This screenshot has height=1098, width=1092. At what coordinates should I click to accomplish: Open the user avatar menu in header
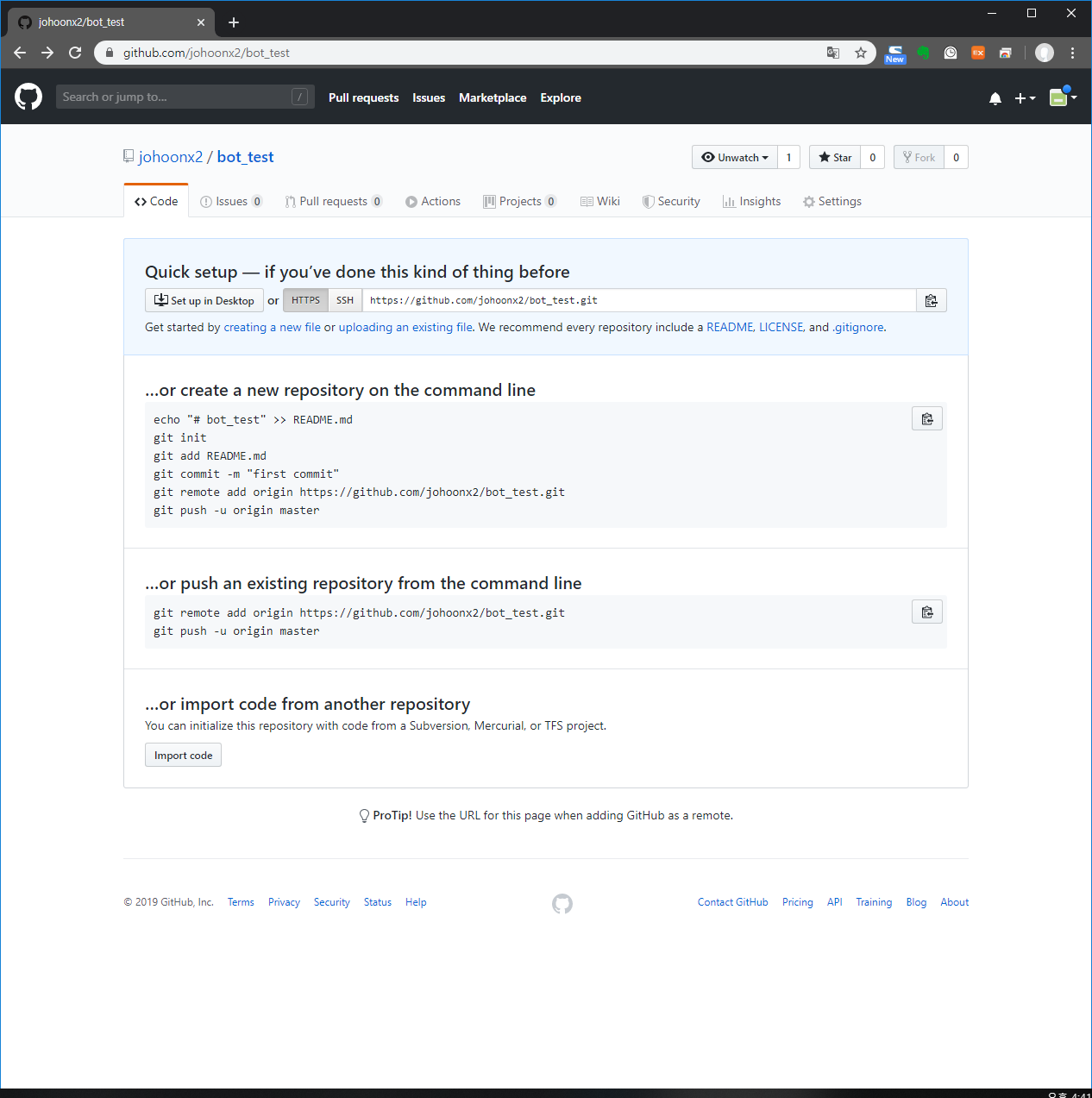pos(1063,97)
